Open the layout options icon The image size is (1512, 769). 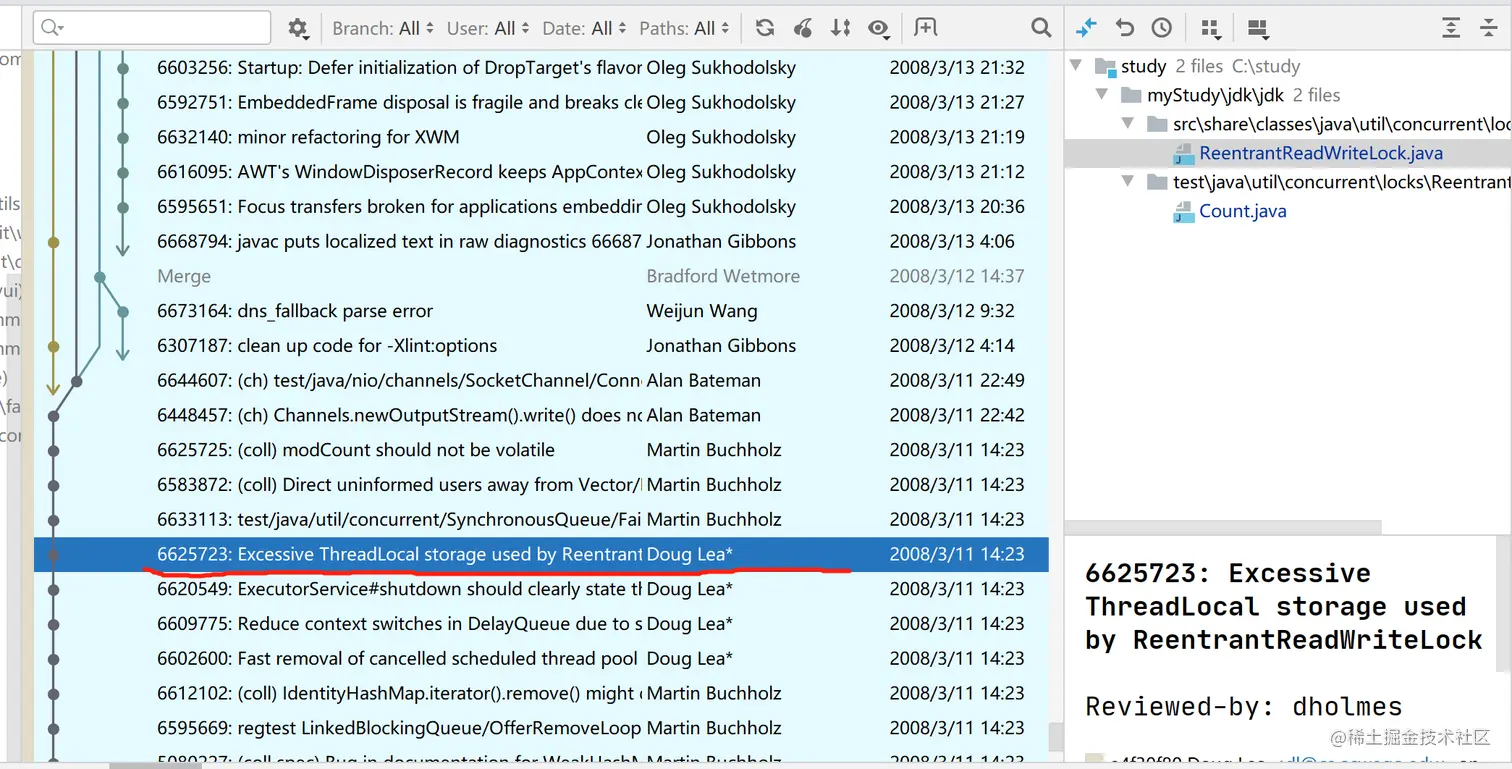[x=1258, y=28]
